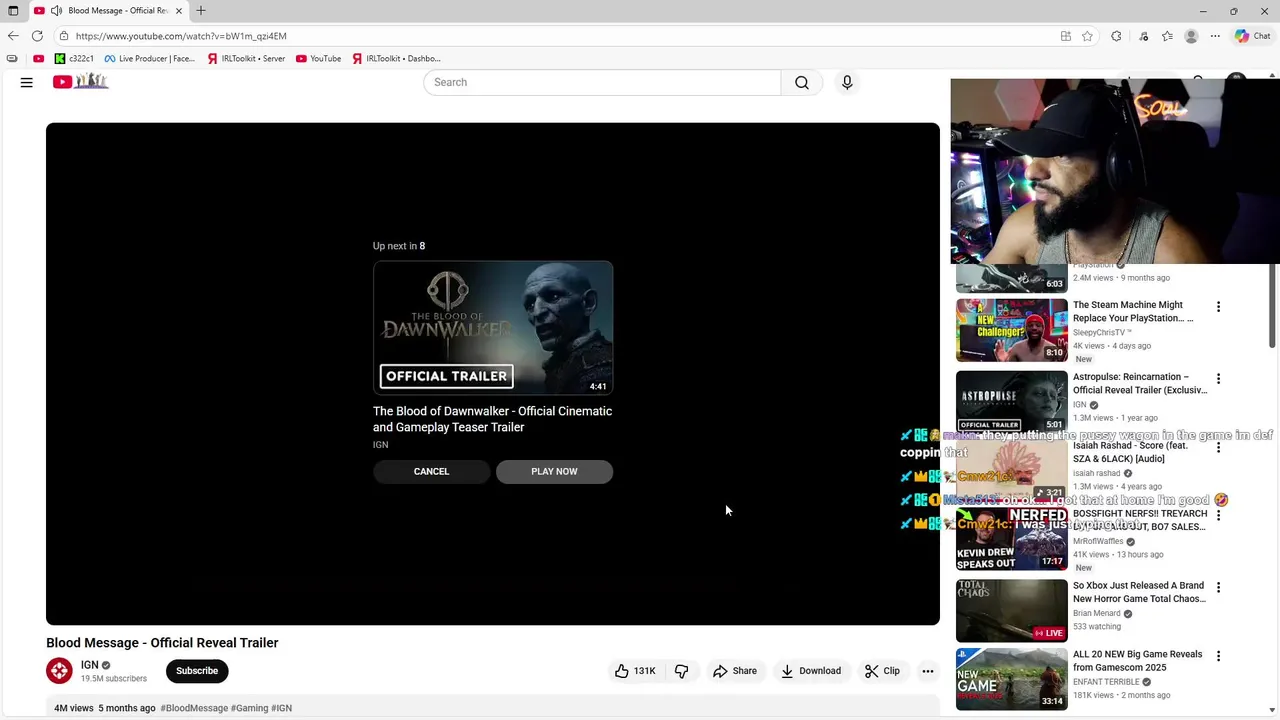The height and width of the screenshot is (720, 1280).
Task: Open the app available grid icon in address bar
Action: (1066, 36)
